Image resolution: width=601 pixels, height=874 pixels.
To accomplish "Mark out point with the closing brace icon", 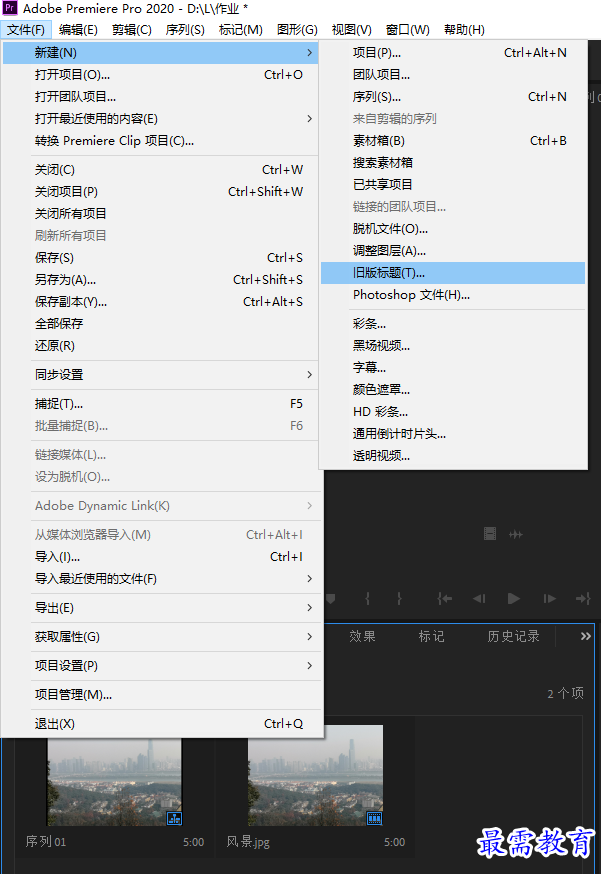I will [399, 599].
